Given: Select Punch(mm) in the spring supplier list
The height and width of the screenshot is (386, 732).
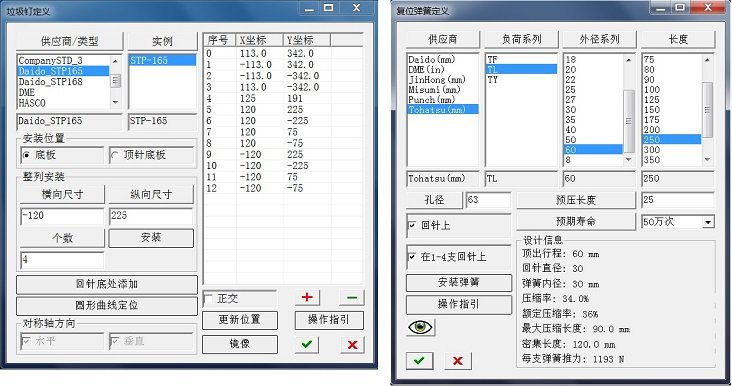Looking at the screenshot, I should coord(443,100).
